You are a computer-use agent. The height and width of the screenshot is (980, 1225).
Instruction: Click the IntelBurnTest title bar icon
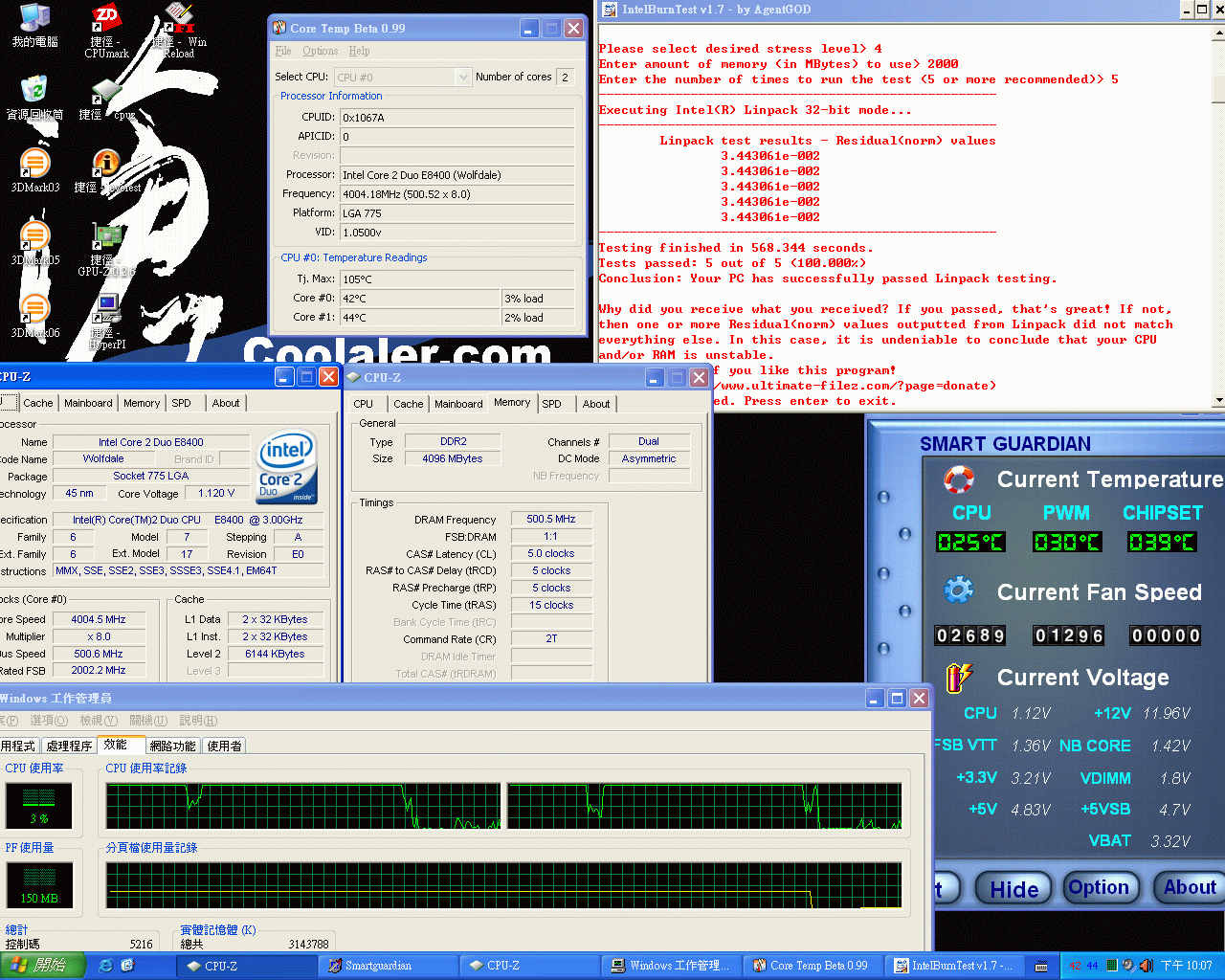[x=610, y=10]
